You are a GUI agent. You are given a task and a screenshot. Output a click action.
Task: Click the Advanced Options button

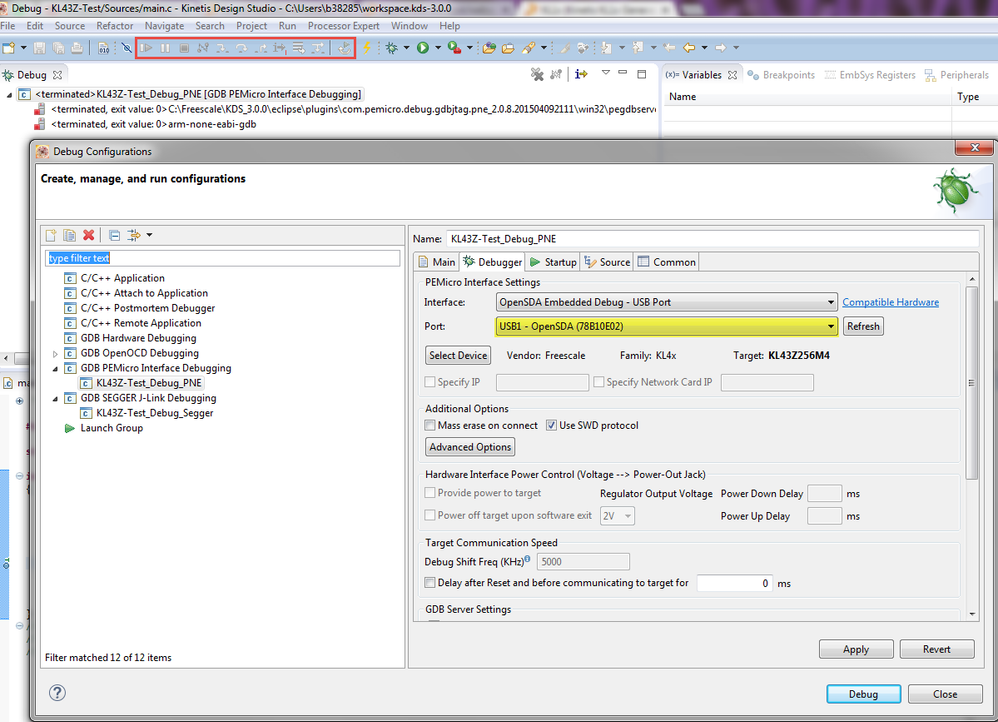pos(470,447)
